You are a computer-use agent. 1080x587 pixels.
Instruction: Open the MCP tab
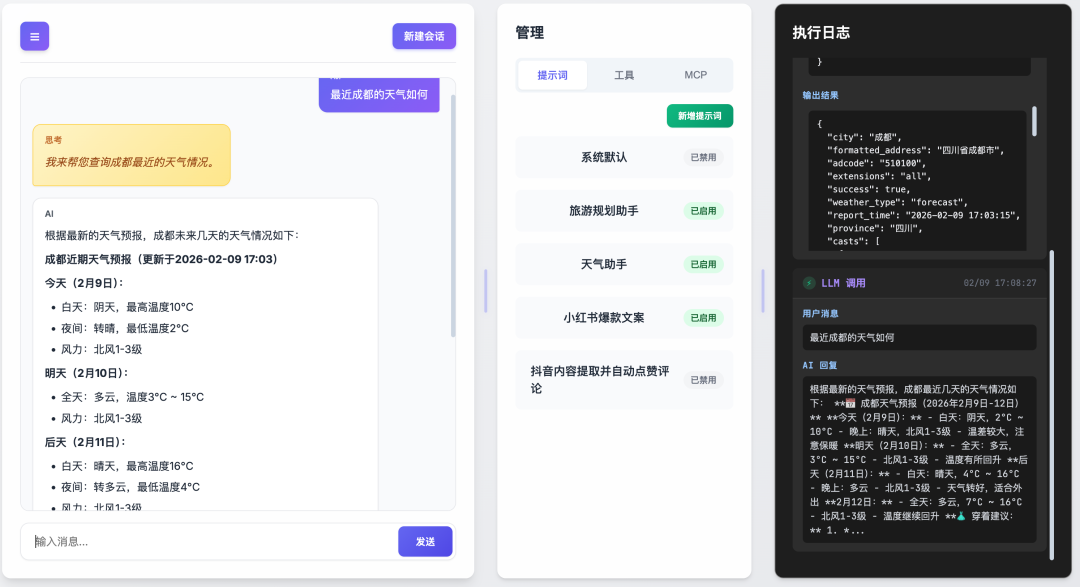click(695, 75)
